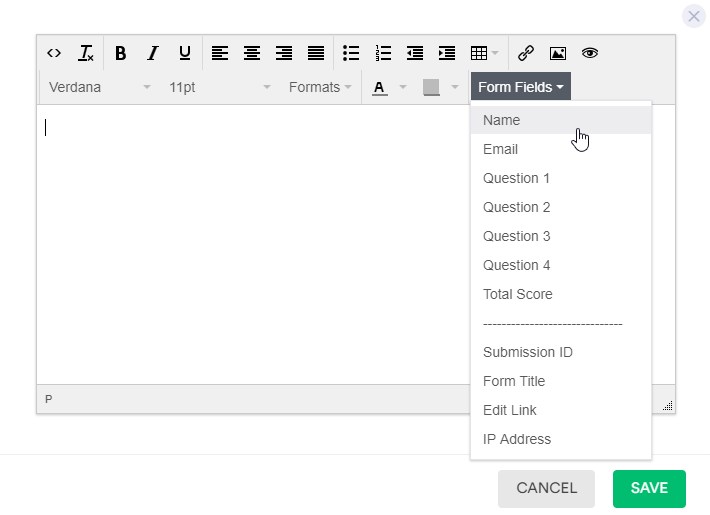Open the source code view icon
Screen dimensions: 710x515
(x=54, y=53)
